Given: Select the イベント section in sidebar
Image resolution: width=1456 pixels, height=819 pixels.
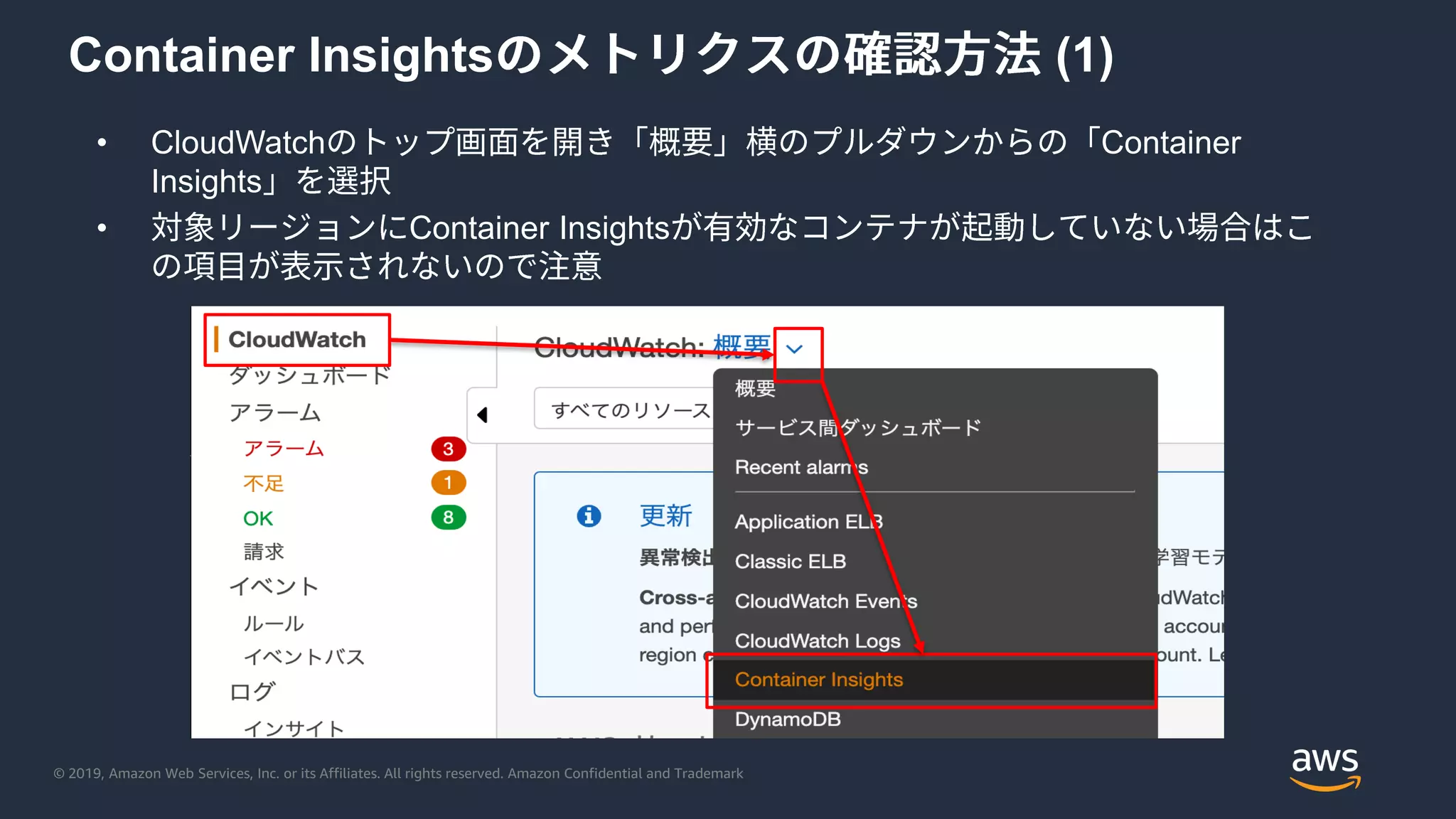Looking at the screenshot, I should tap(274, 587).
